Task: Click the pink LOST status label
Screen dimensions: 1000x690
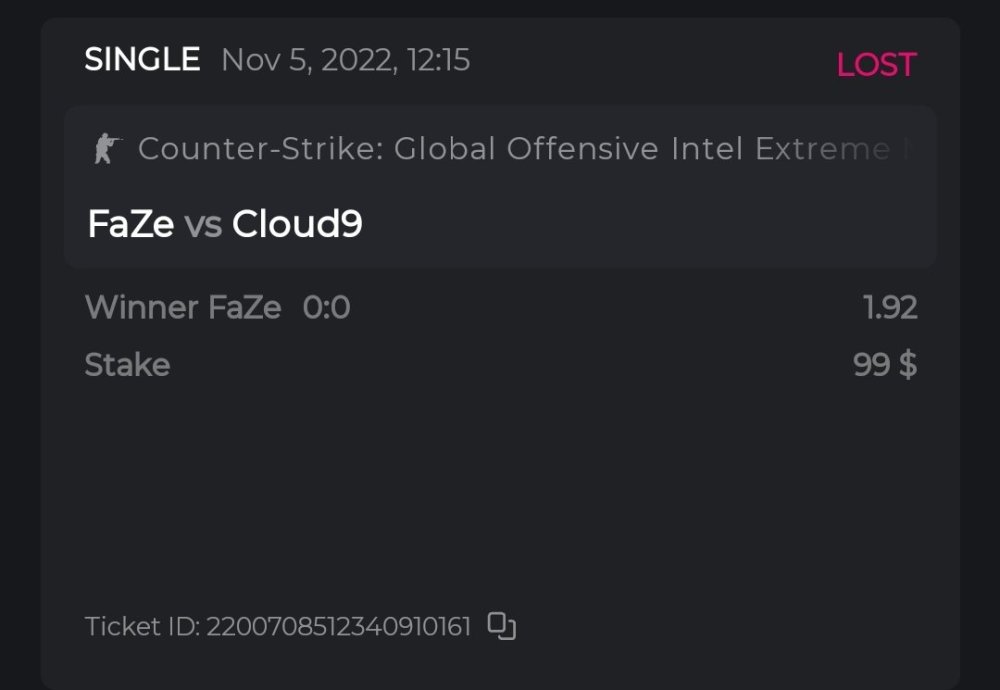Action: coord(876,65)
